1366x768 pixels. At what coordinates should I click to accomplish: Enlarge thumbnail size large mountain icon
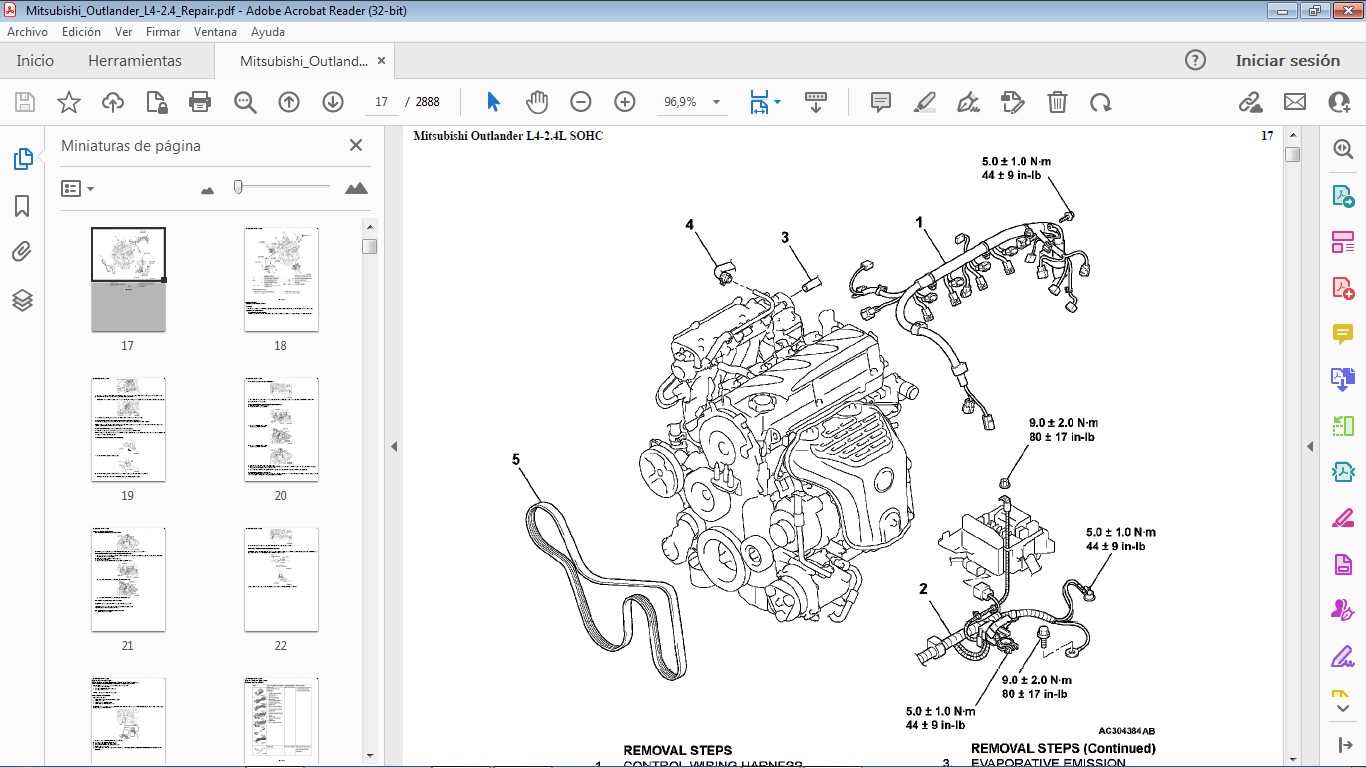356,188
